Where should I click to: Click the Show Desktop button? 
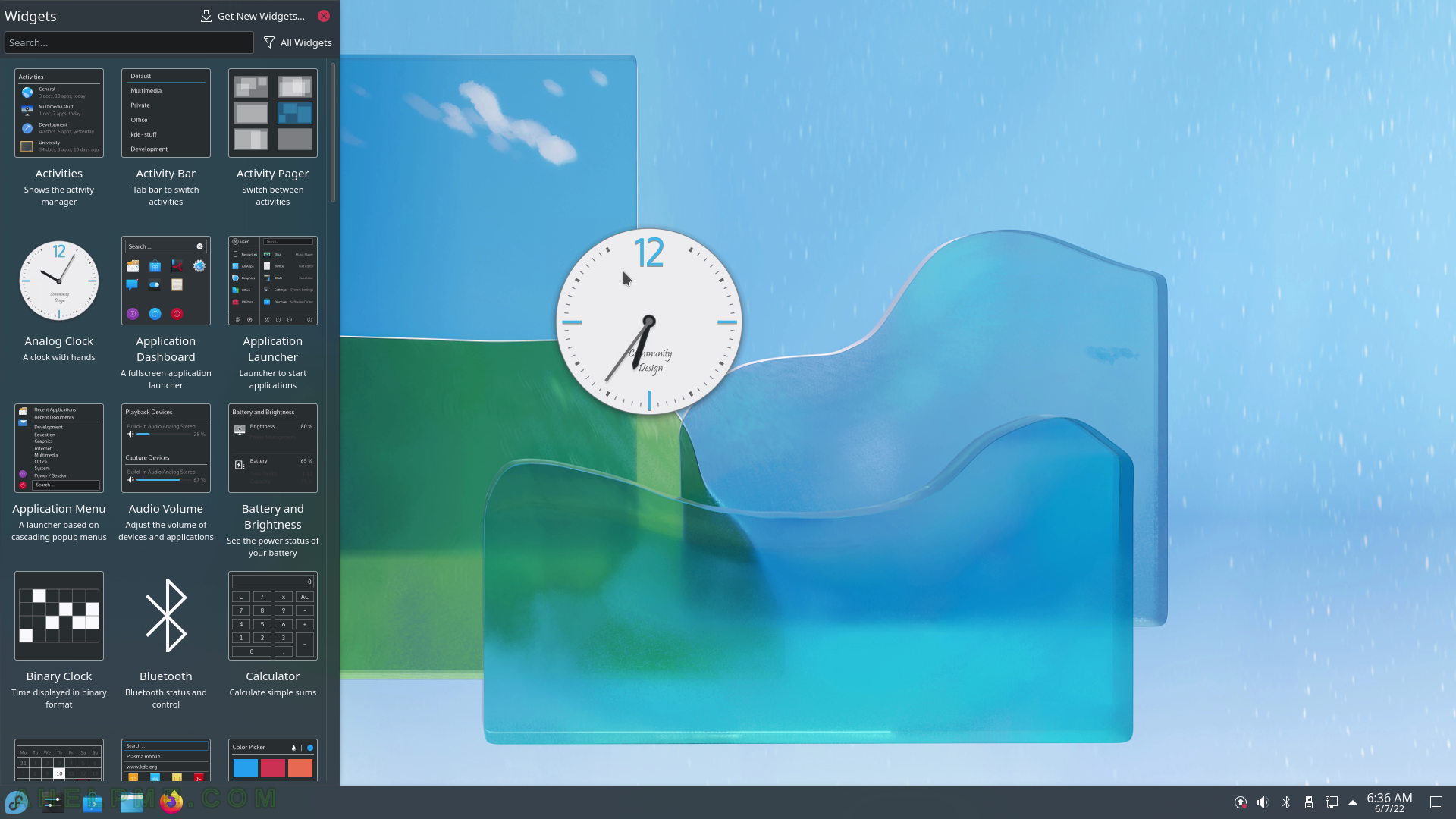pyautogui.click(x=1436, y=802)
